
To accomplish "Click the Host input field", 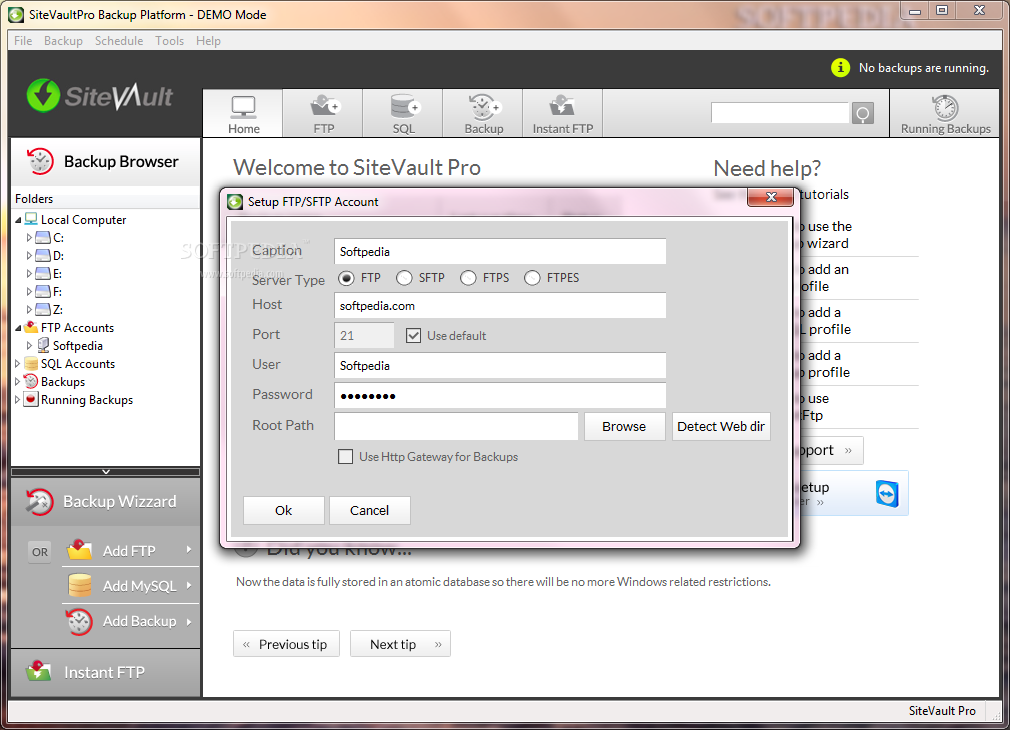I will click(x=500, y=305).
